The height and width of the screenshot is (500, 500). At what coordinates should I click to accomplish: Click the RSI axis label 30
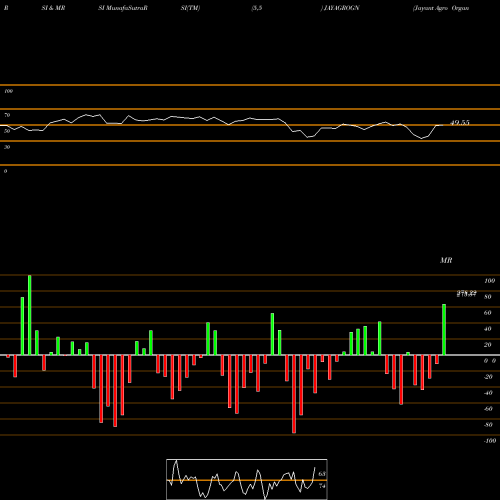pyautogui.click(x=7, y=147)
